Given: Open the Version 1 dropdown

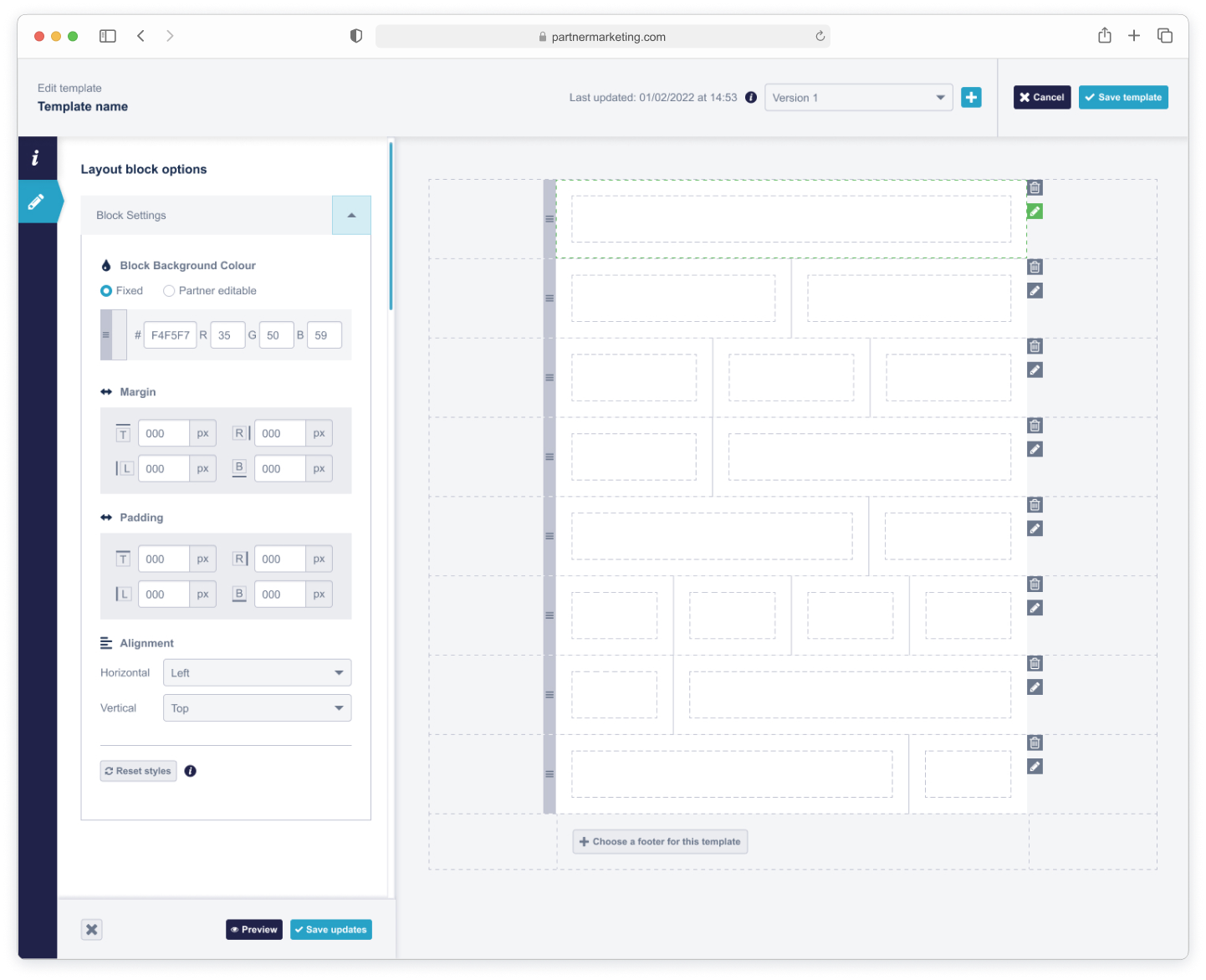Looking at the screenshot, I should pos(858,98).
